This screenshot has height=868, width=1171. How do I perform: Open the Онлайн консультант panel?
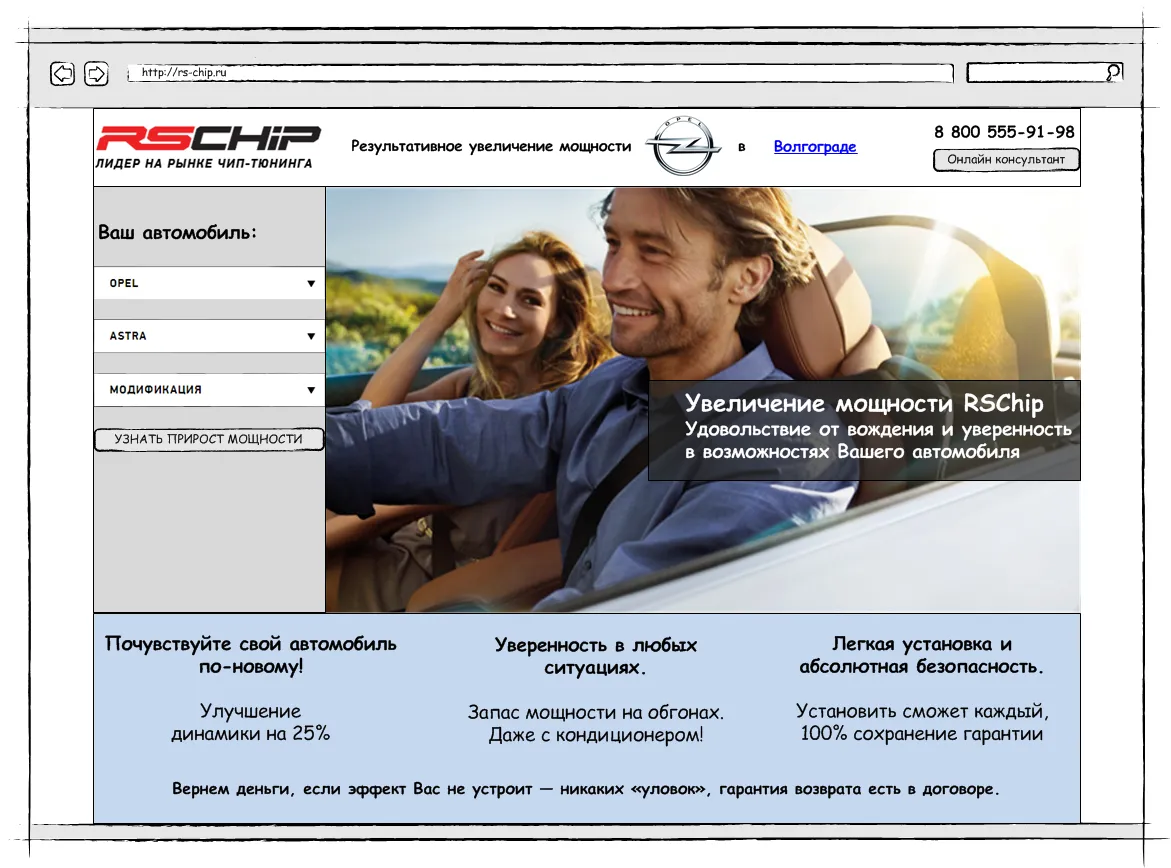click(x=1006, y=160)
